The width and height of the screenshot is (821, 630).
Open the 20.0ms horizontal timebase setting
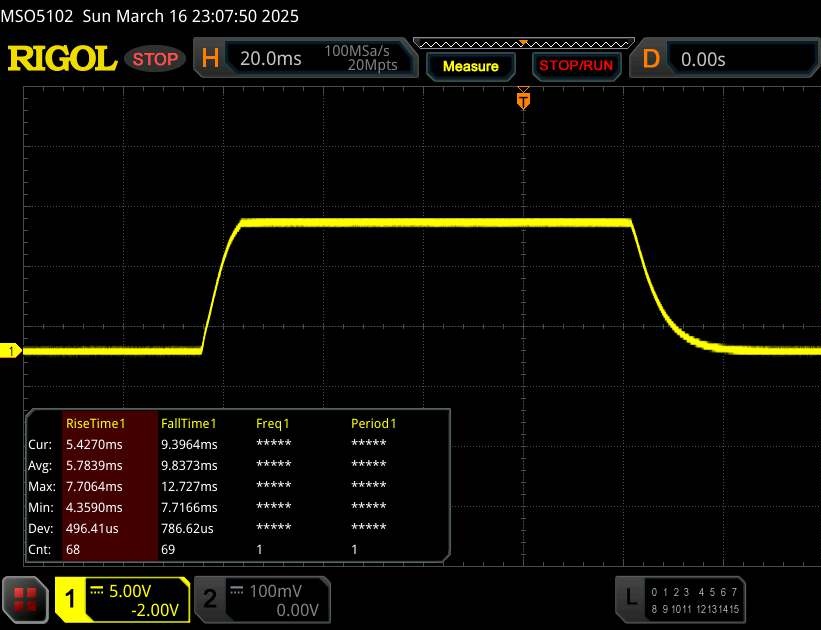point(271,59)
